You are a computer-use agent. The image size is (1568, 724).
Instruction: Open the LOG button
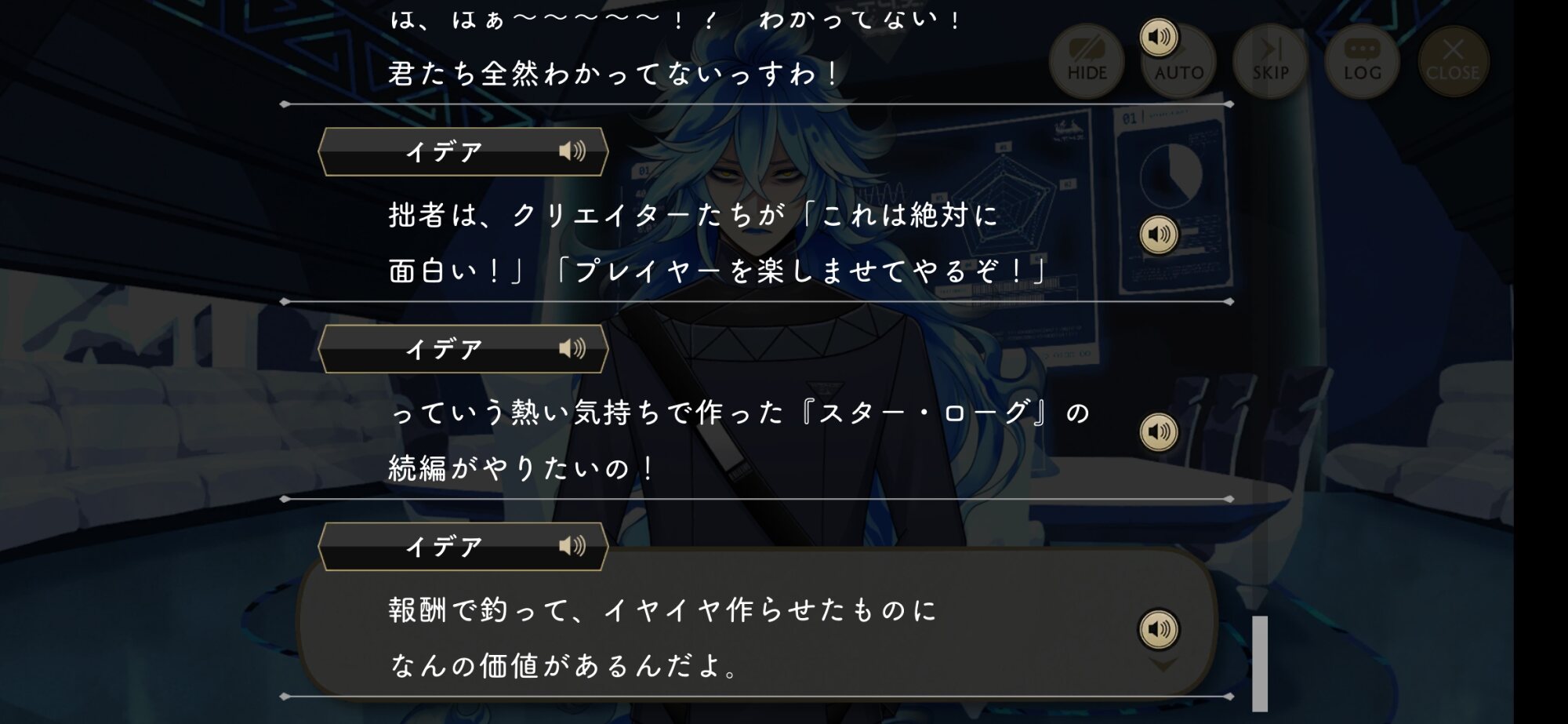pyautogui.click(x=1363, y=61)
